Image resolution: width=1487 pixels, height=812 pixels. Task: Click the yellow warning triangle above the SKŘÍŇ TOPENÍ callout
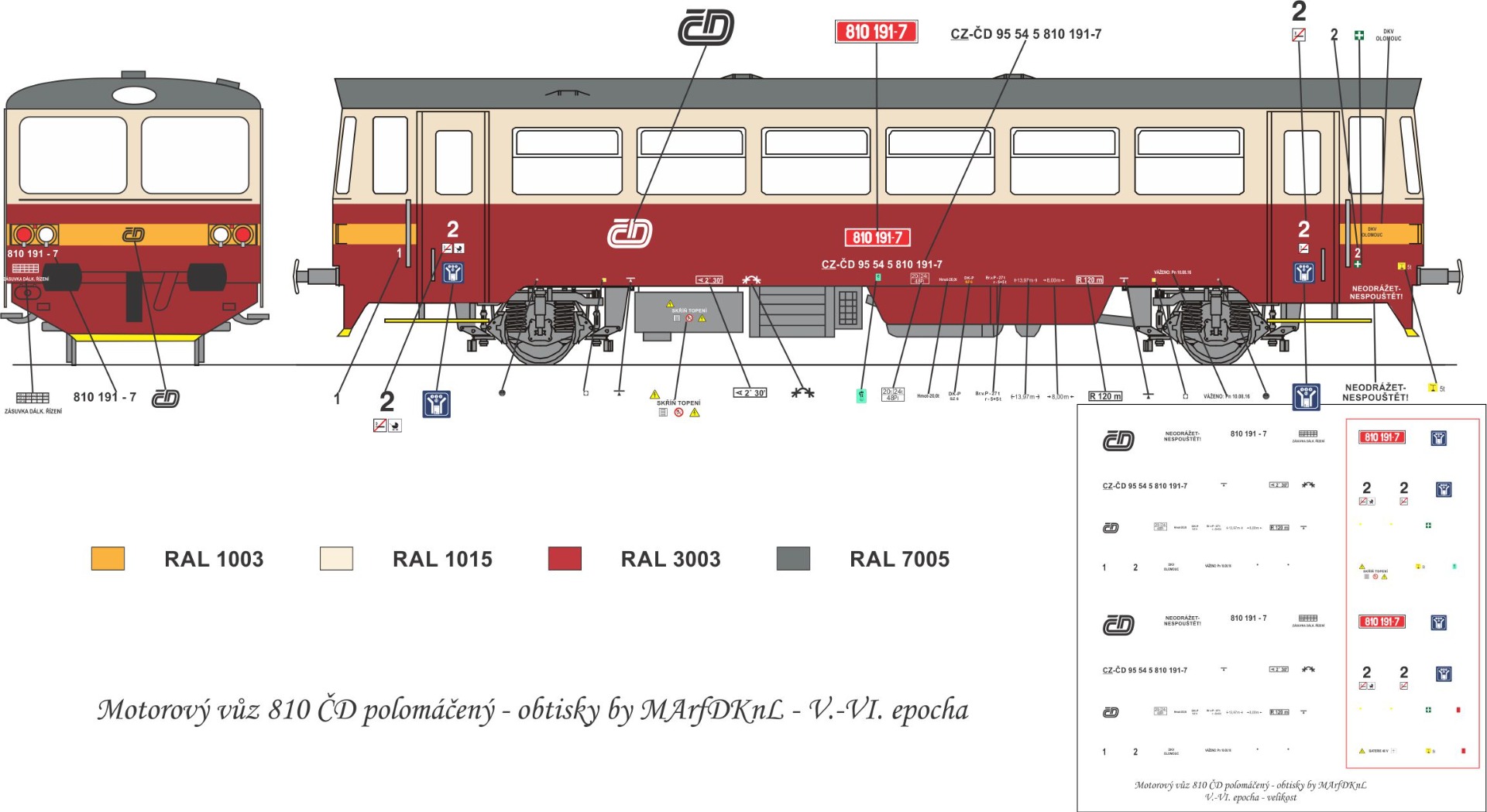tap(654, 394)
